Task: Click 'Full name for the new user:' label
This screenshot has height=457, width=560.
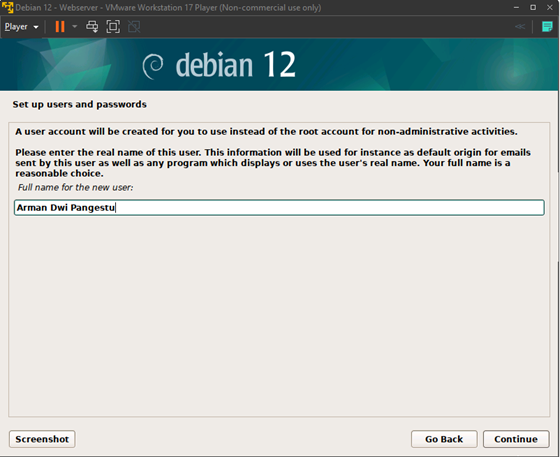Action: tap(75, 187)
